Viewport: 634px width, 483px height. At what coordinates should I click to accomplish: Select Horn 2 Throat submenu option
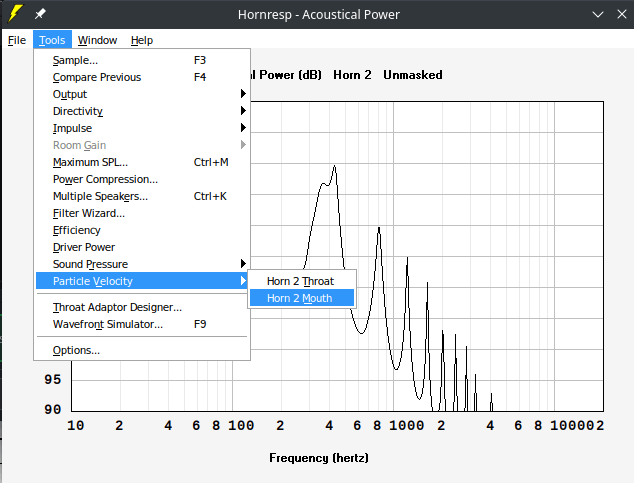click(x=302, y=281)
